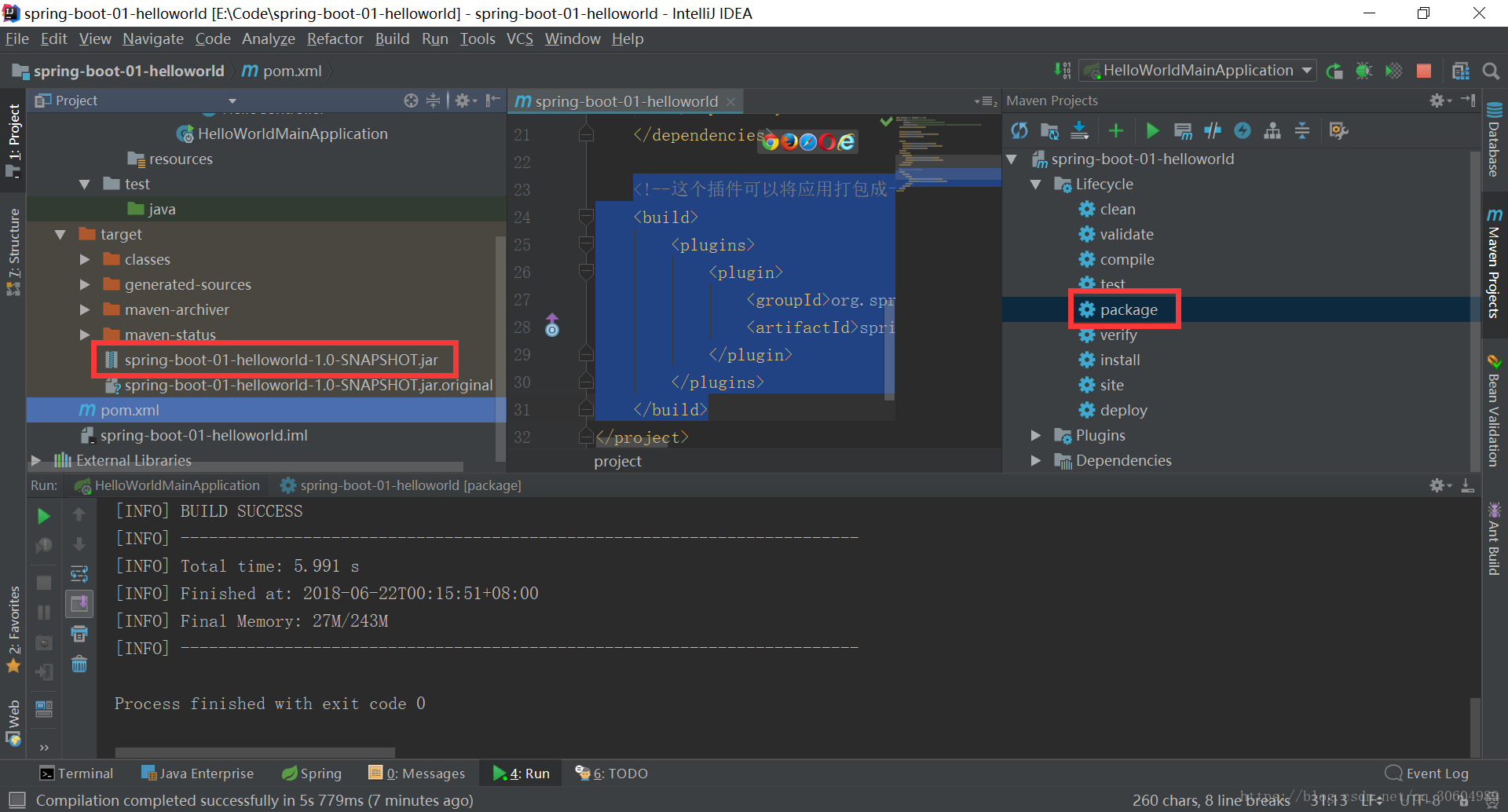Click Execute Maven Goal icon
The image size is (1508, 812).
(x=1183, y=130)
